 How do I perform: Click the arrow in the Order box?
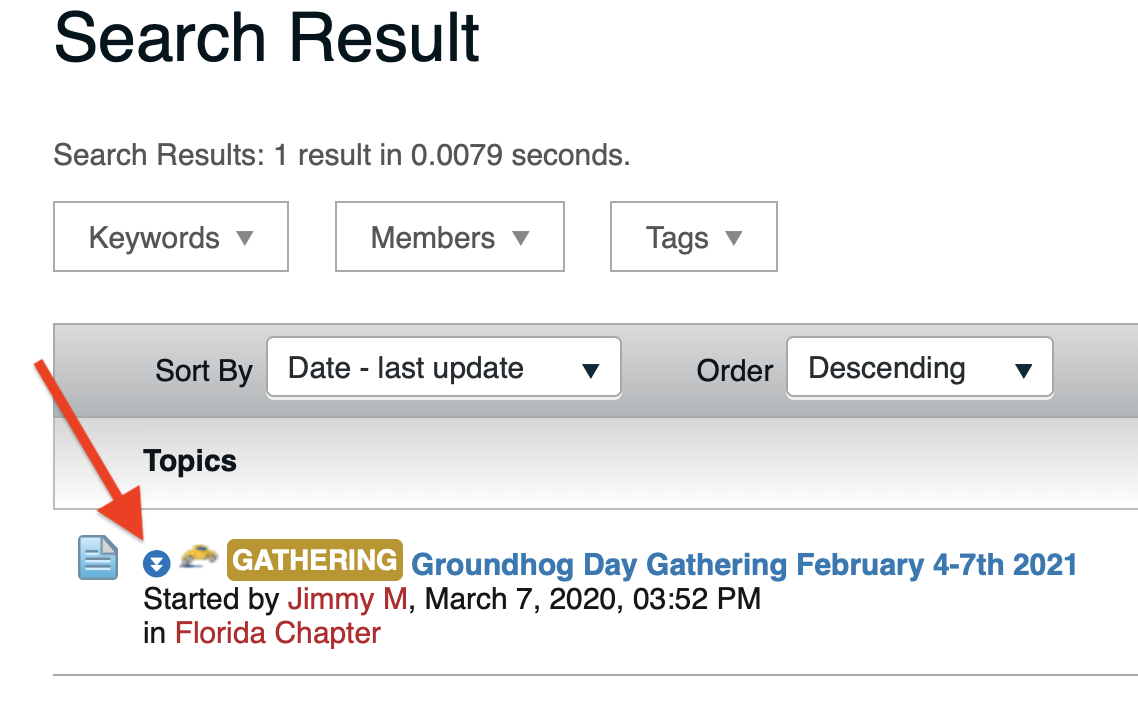[x=1023, y=370]
